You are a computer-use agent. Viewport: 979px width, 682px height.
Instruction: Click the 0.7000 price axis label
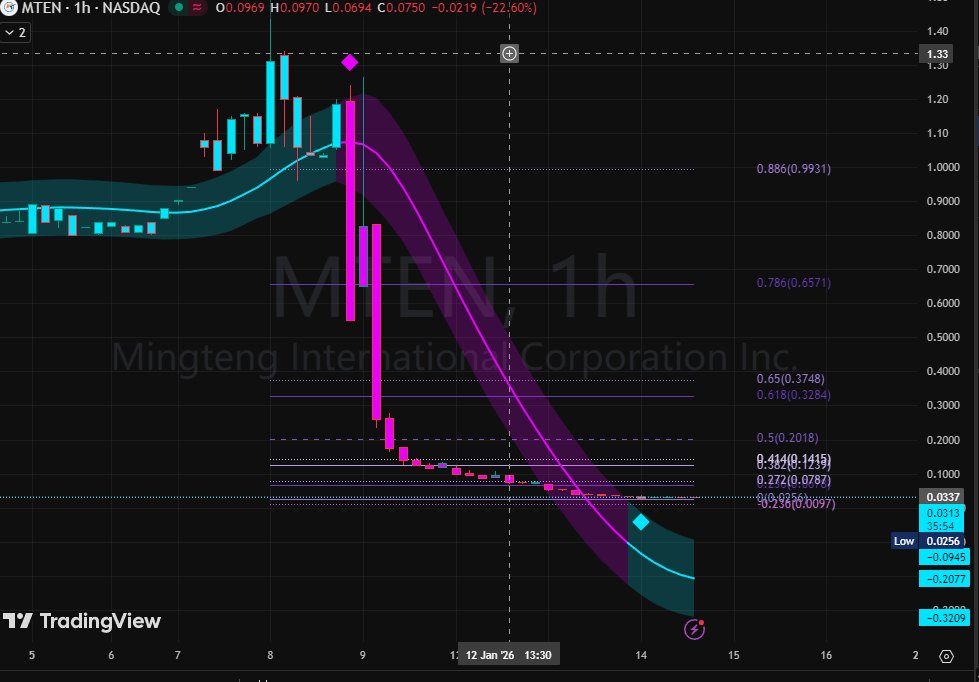click(x=942, y=269)
